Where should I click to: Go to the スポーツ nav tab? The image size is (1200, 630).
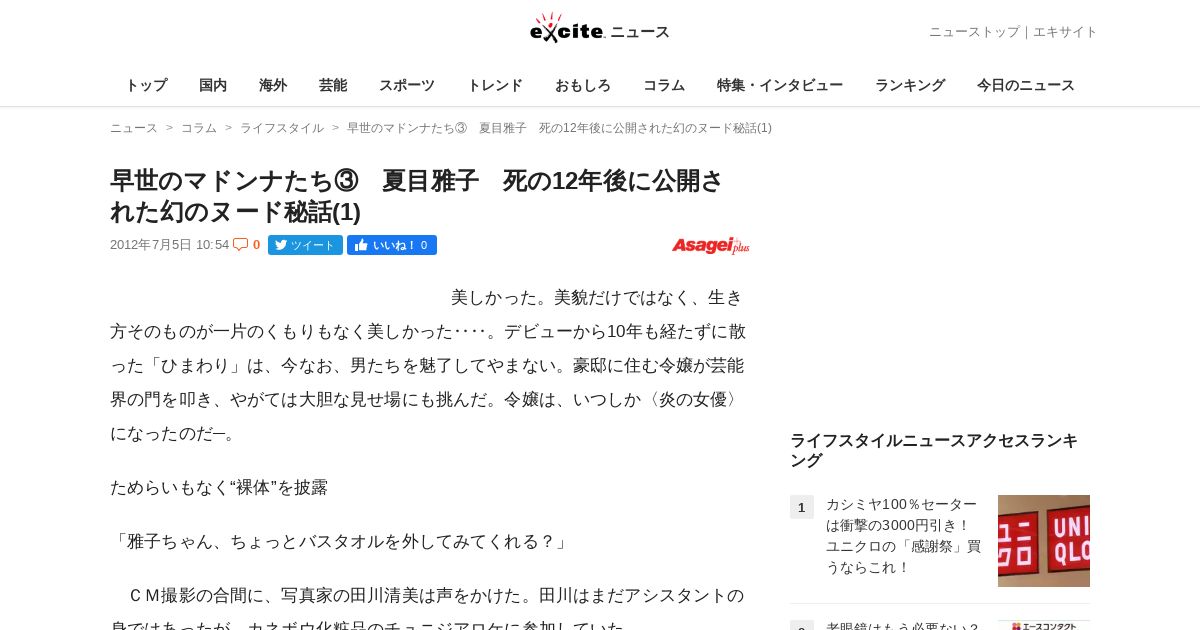coord(407,85)
